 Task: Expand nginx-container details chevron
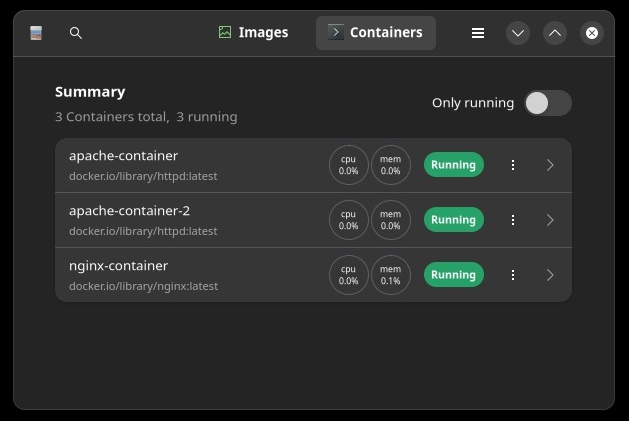pyautogui.click(x=550, y=275)
